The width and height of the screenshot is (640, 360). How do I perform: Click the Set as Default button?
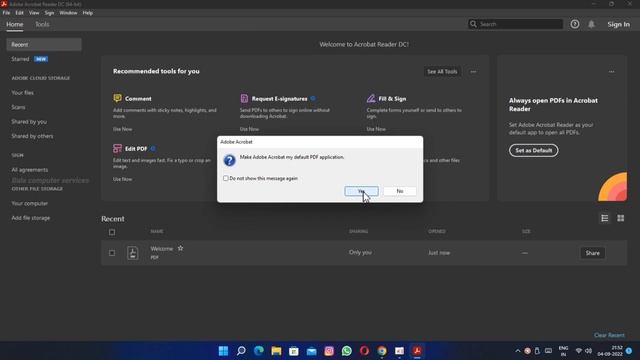533,150
